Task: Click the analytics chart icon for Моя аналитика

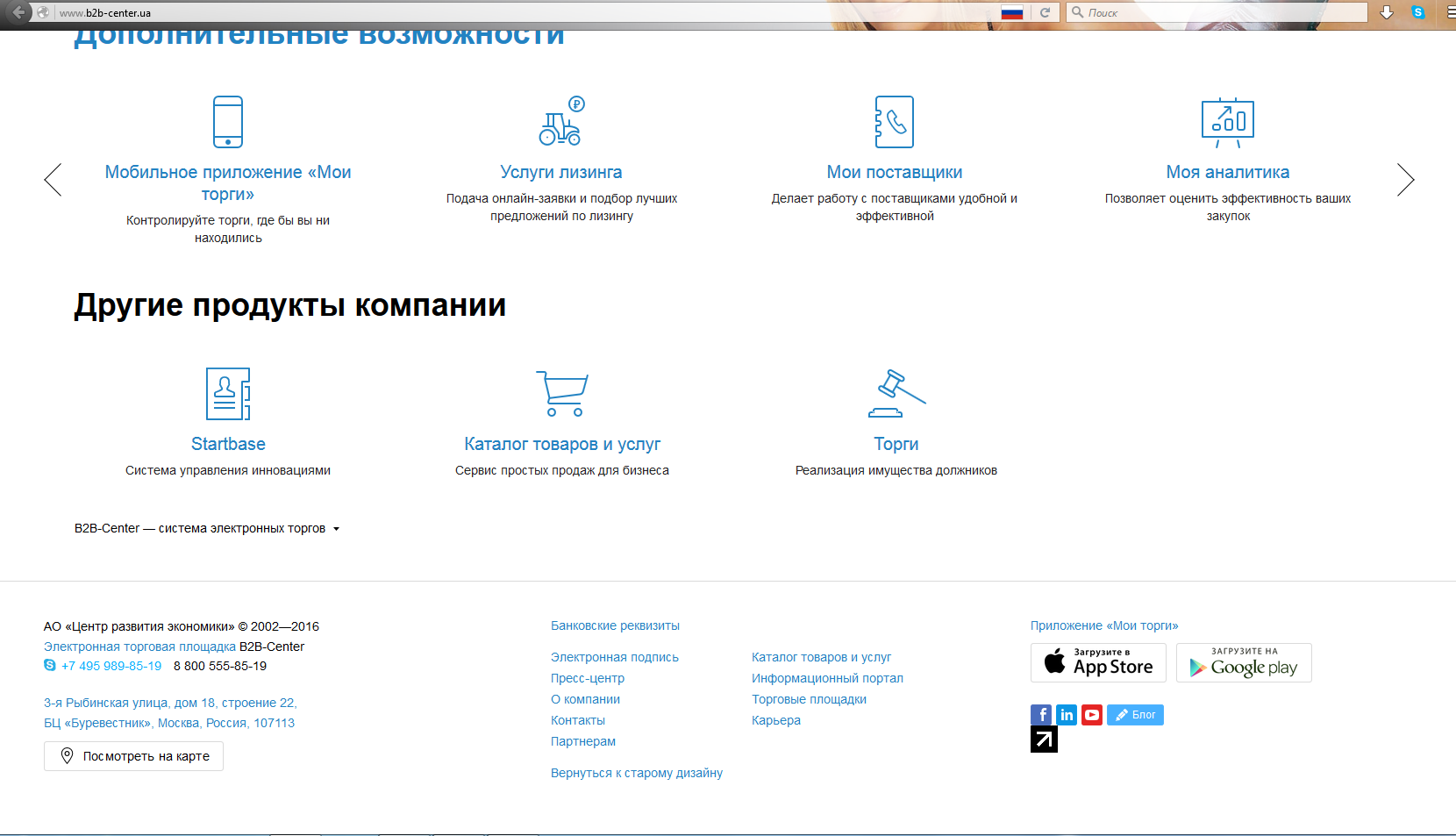Action: (x=1228, y=122)
